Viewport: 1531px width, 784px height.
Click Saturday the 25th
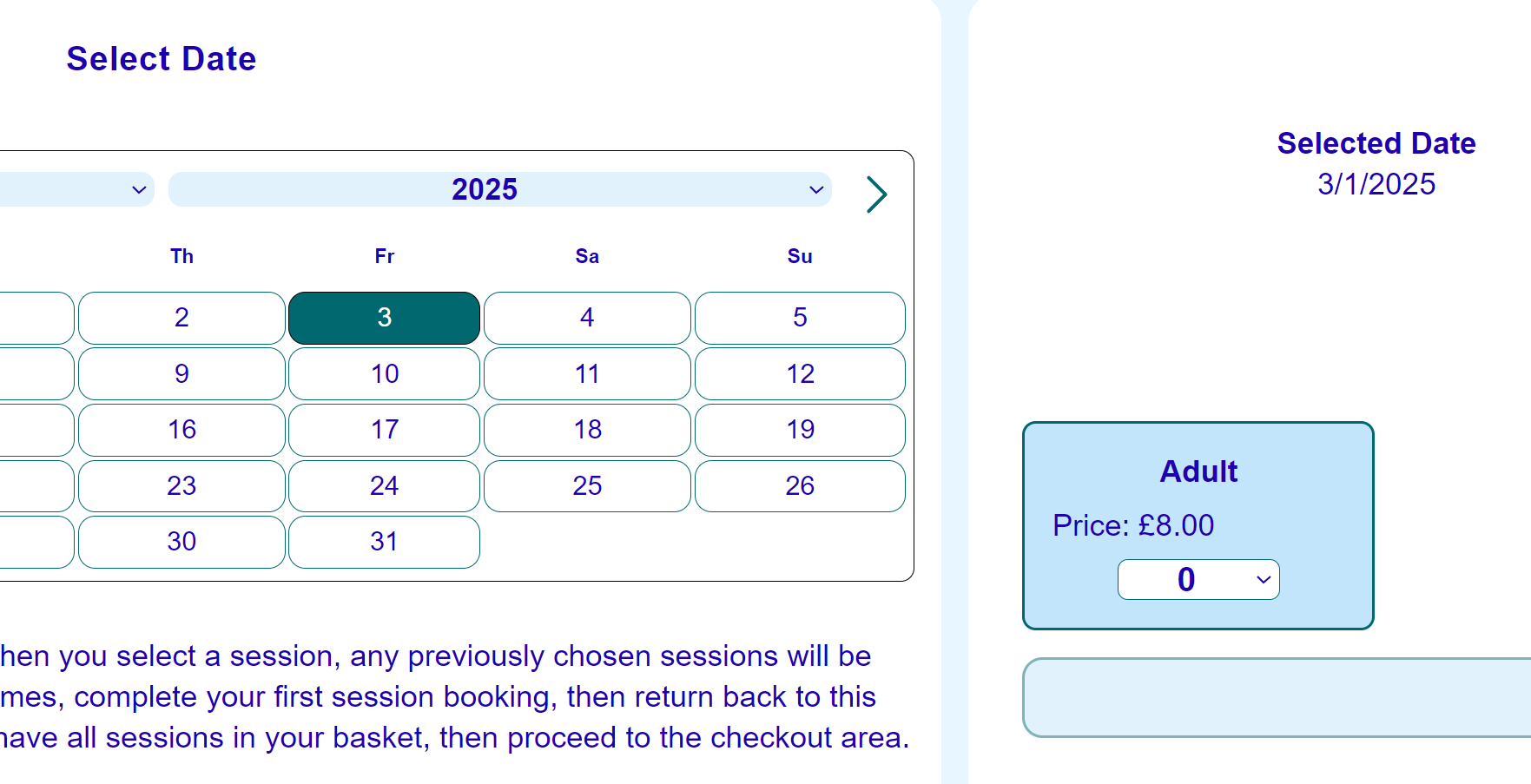coord(587,486)
